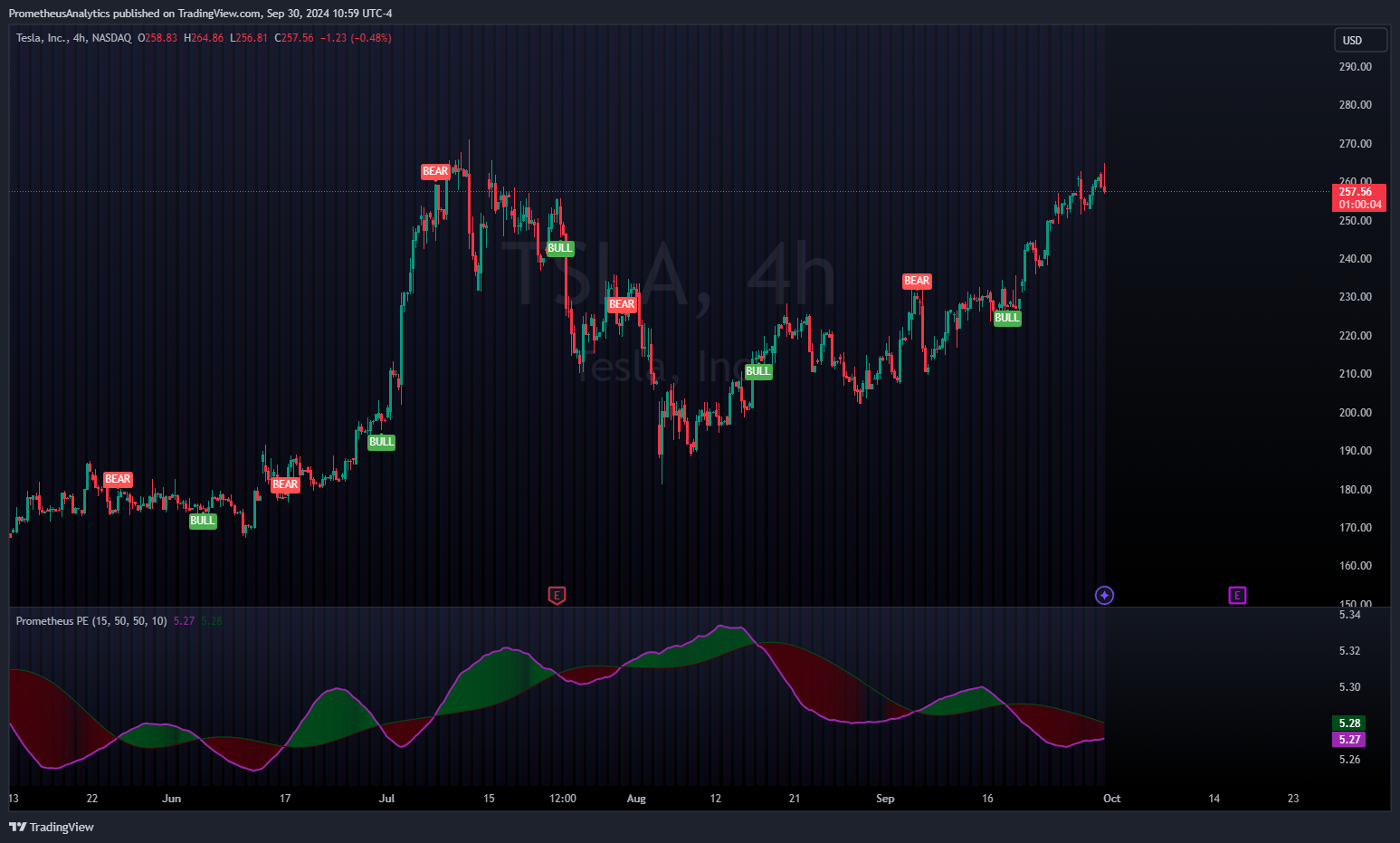Click the 21 date label on time axis
Image resolution: width=1400 pixels, height=843 pixels.
click(795, 799)
